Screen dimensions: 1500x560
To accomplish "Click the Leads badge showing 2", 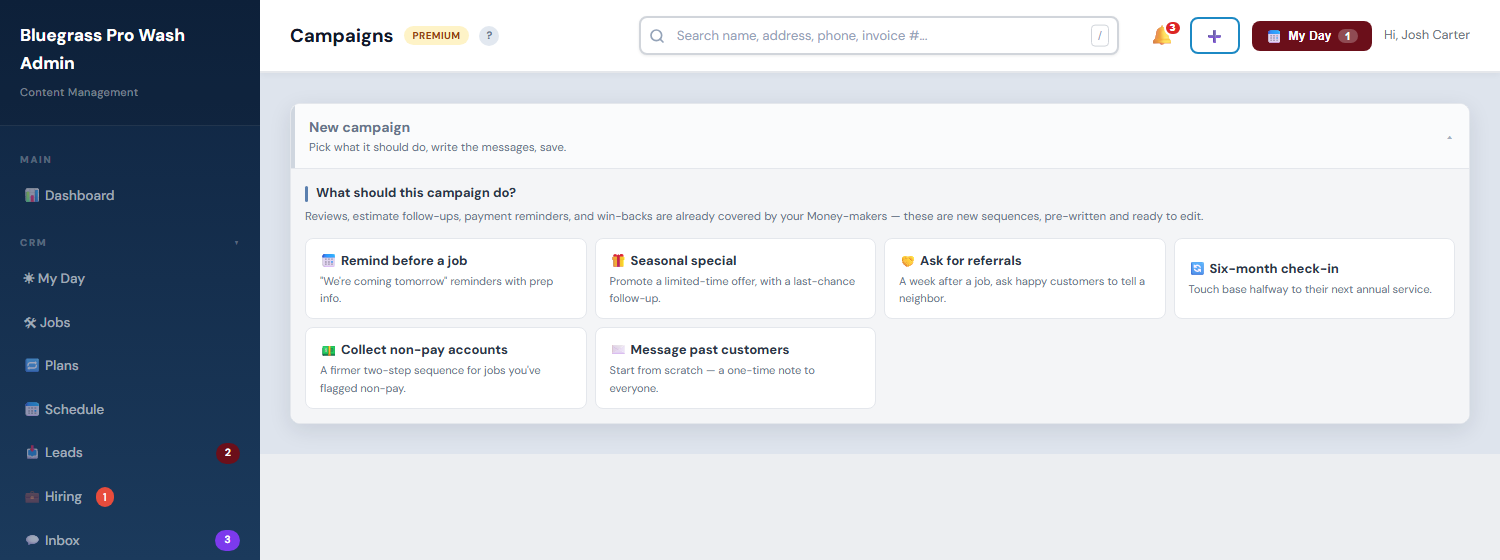I will click(228, 453).
